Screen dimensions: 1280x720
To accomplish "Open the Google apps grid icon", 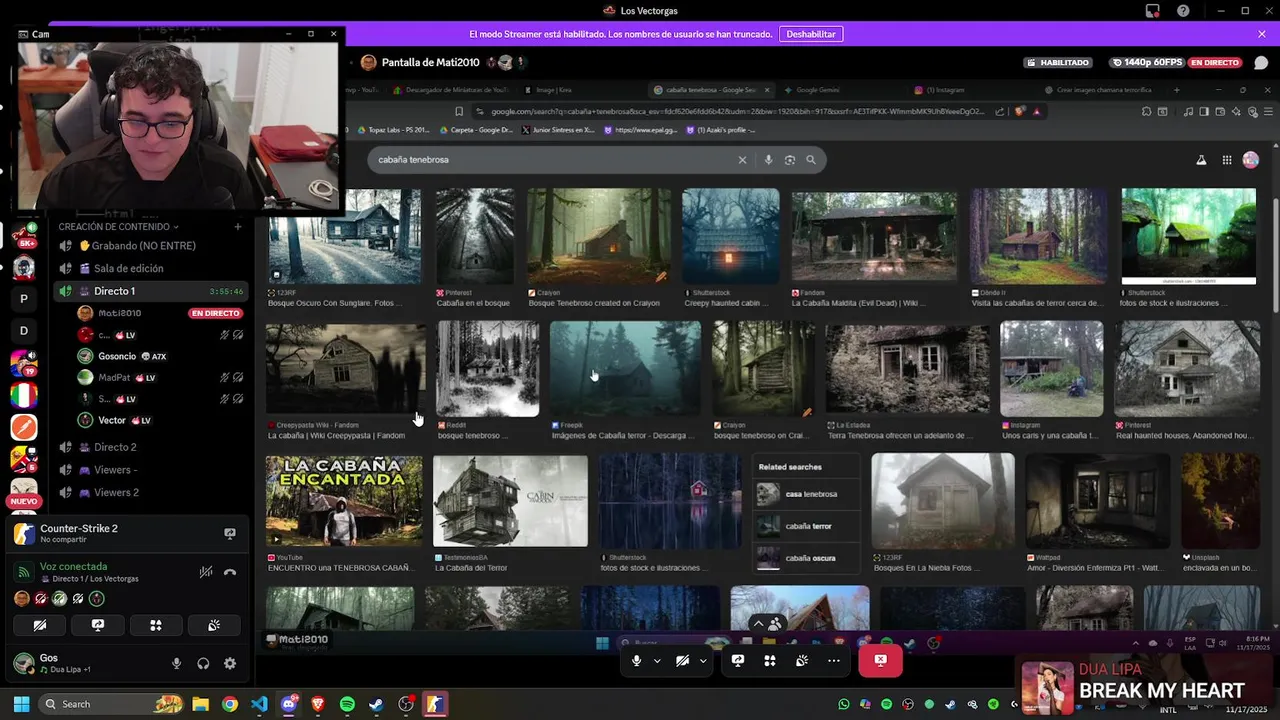I will 1227,160.
